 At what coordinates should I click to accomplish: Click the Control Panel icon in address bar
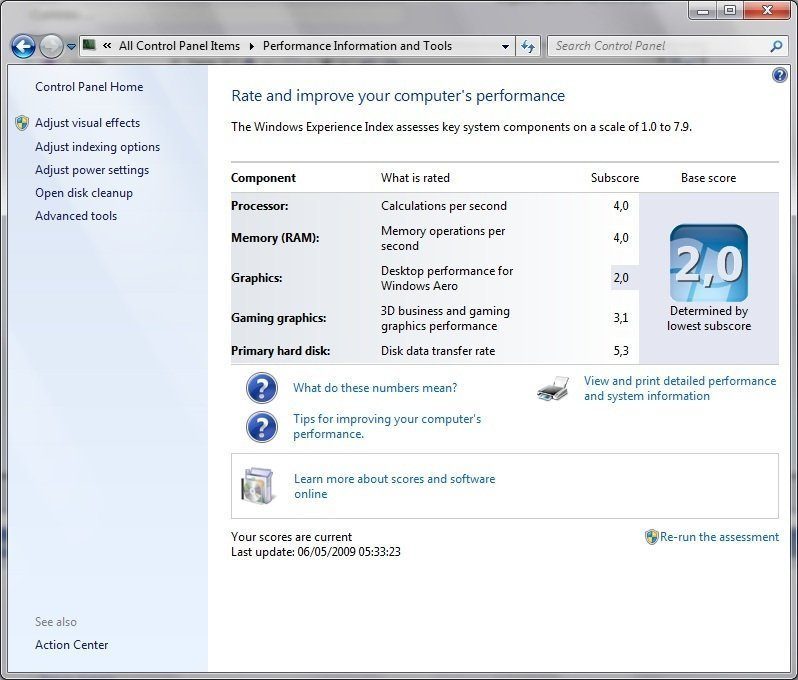coord(89,45)
